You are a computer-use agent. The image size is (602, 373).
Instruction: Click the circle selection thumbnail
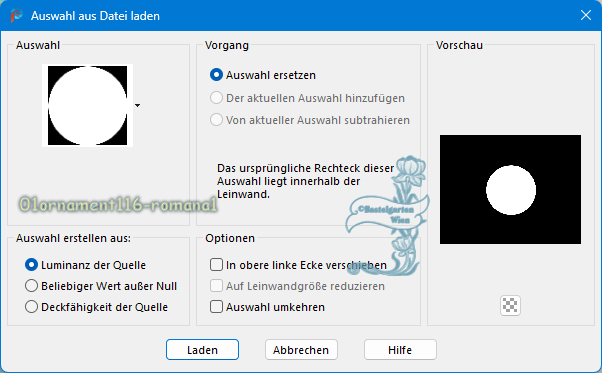[x=88, y=106]
